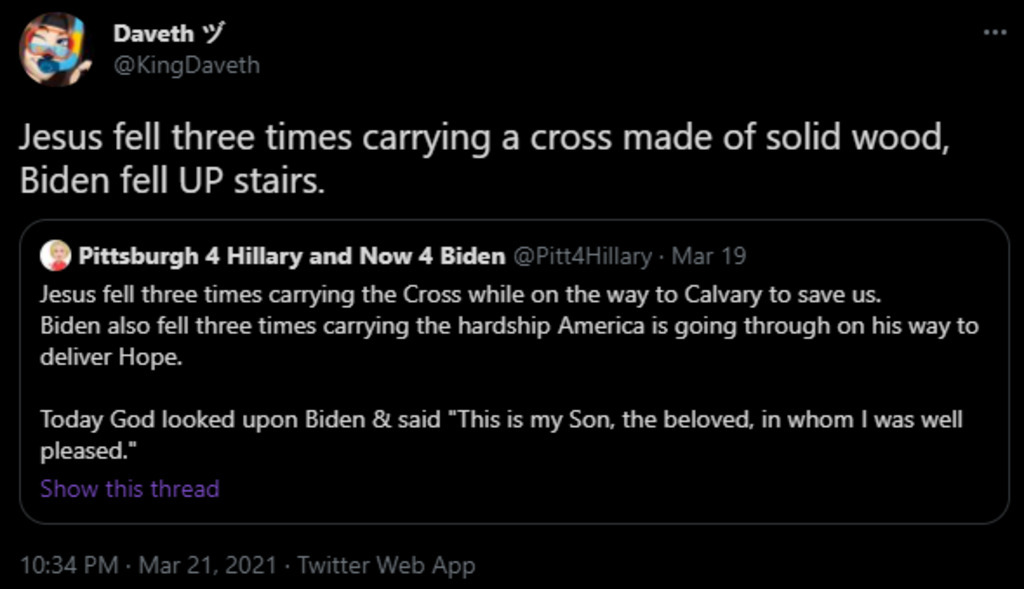
Task: Click the "Biden fell UP stairs." line
Action: (172, 182)
